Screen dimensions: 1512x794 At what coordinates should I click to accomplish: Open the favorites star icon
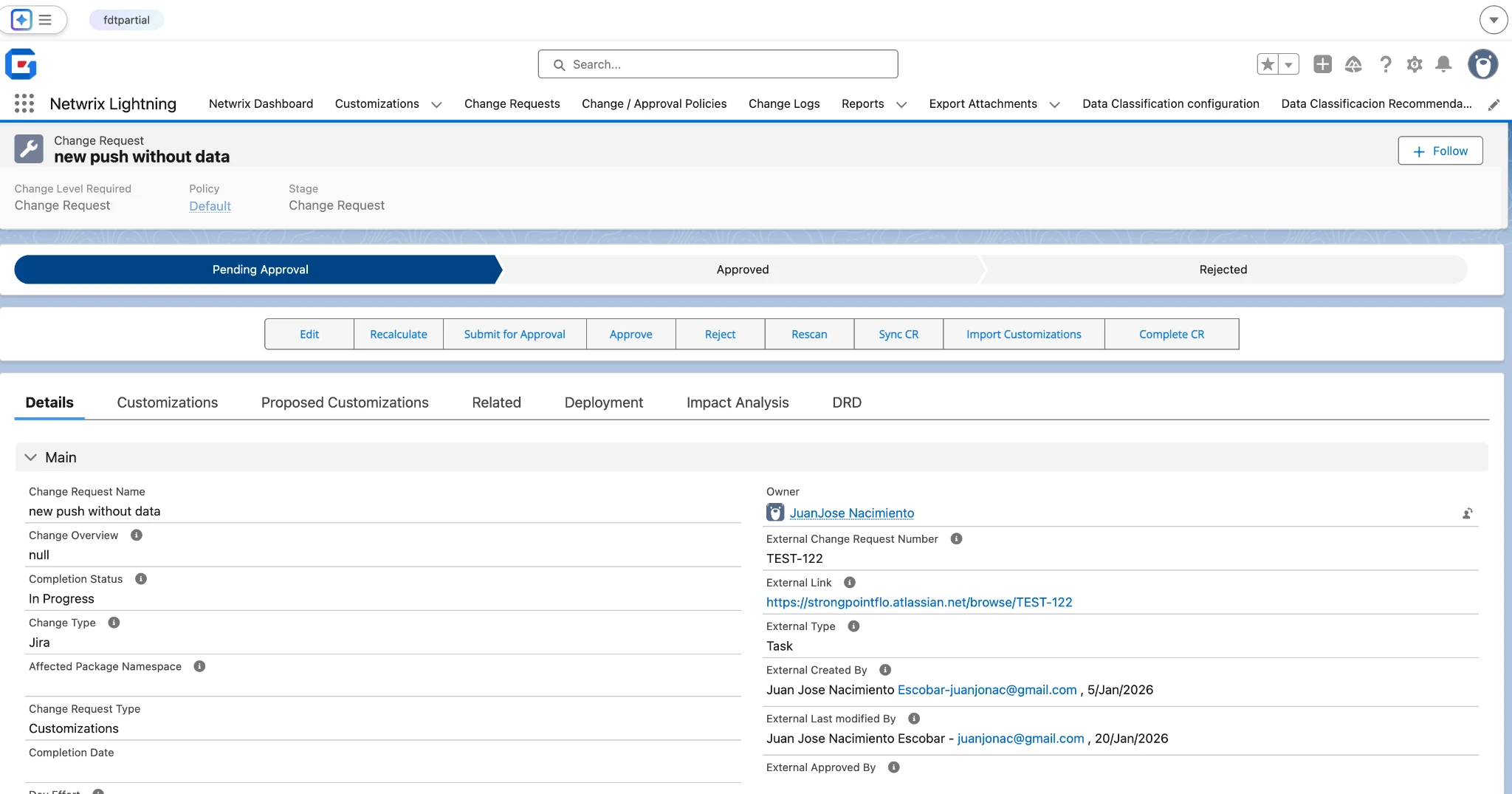pos(1268,64)
